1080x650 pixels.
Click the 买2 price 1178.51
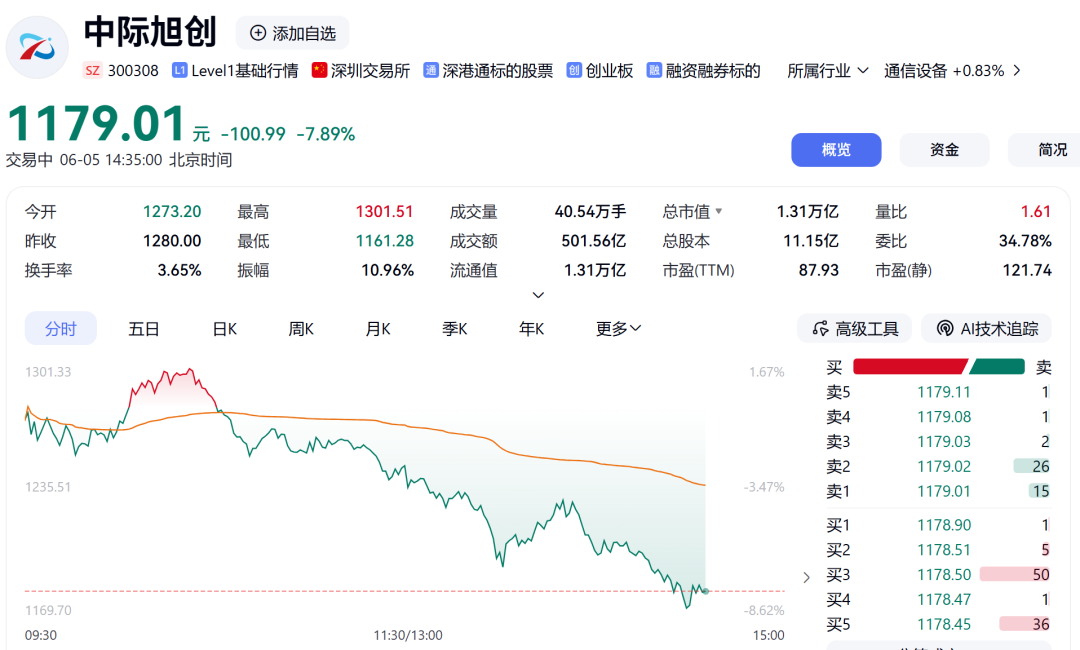coord(944,549)
